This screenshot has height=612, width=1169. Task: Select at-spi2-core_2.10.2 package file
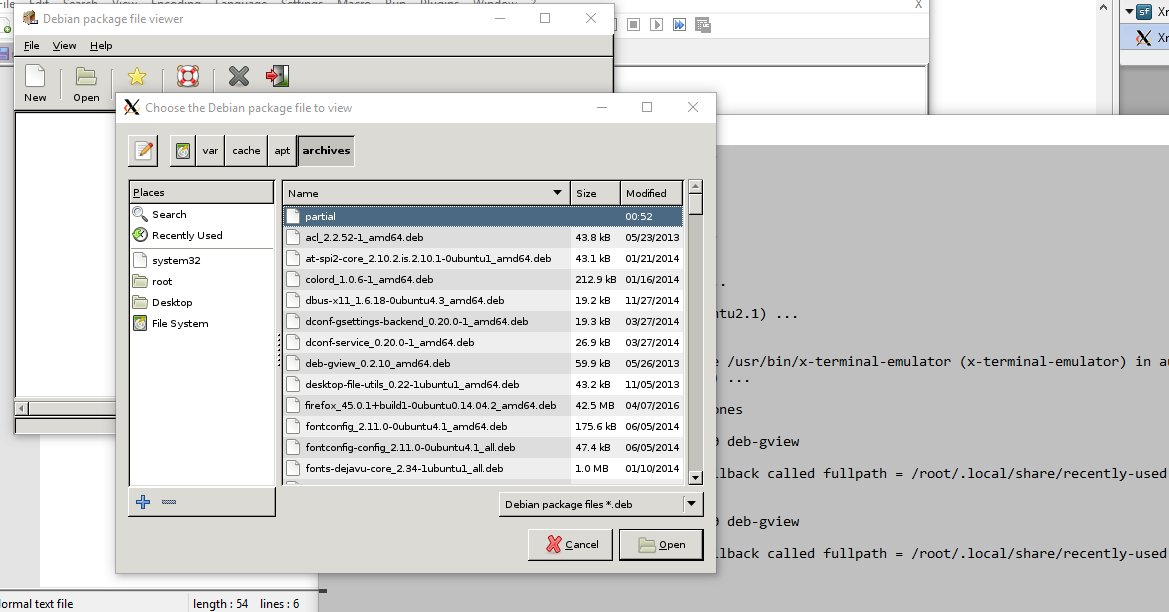point(482,258)
